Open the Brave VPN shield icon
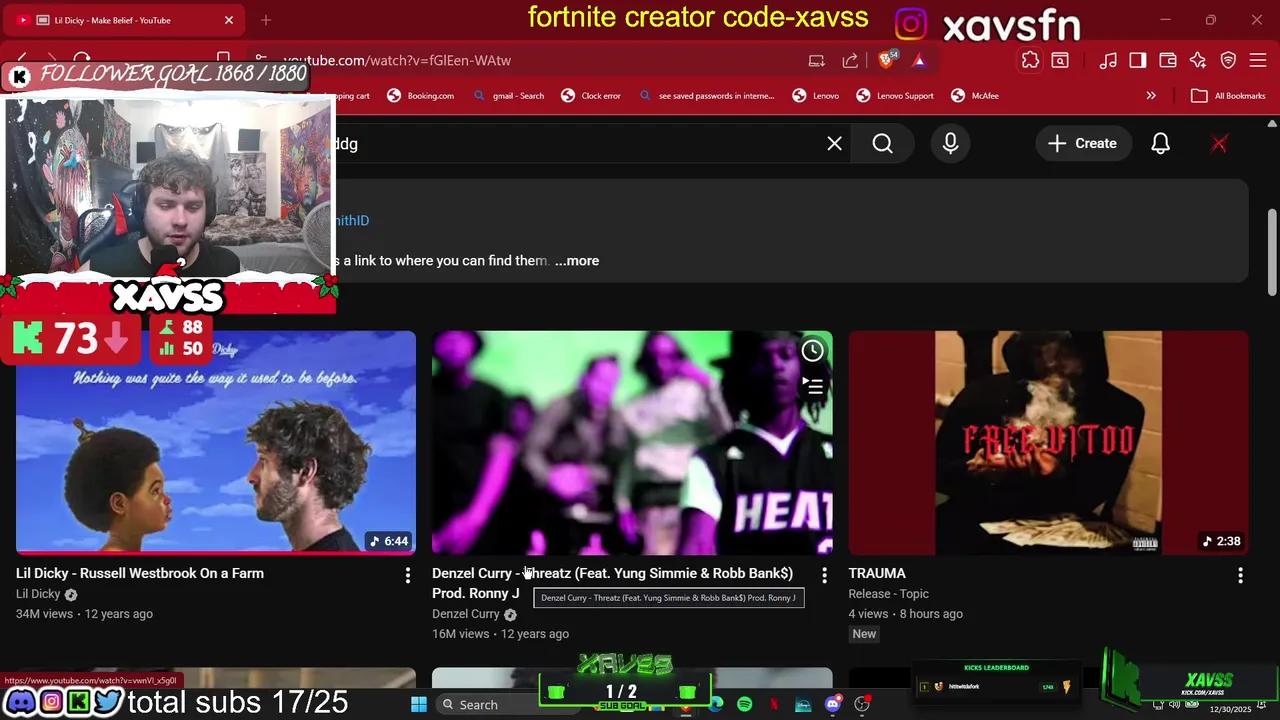 pos(1229,60)
